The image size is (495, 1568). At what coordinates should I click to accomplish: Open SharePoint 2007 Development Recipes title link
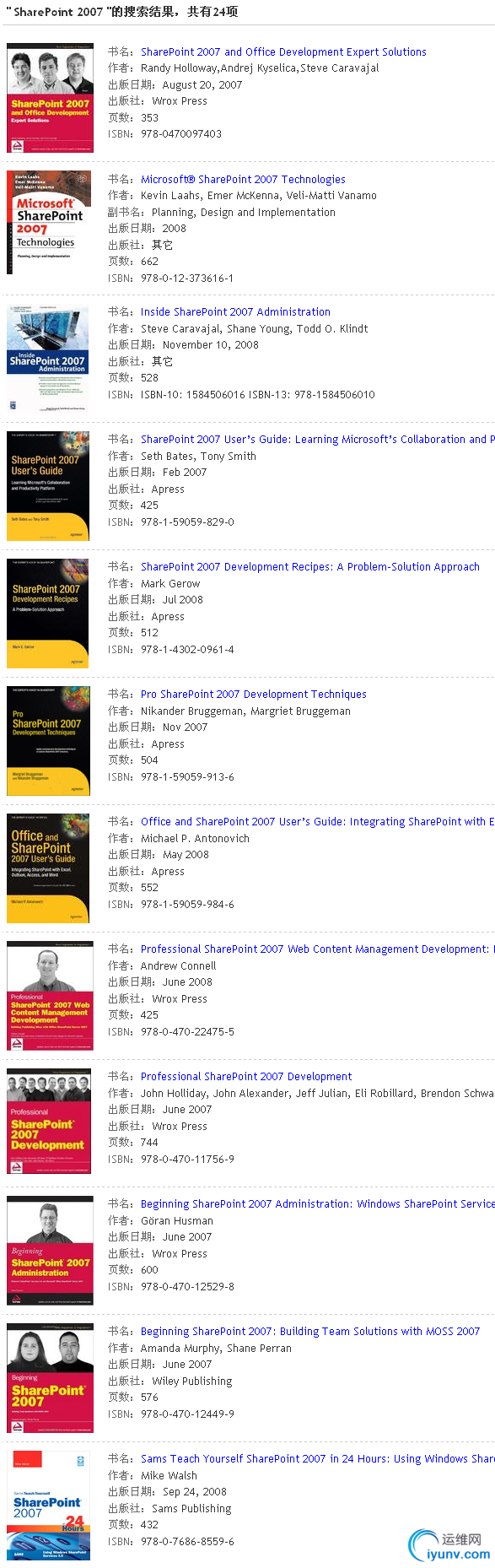(310, 566)
